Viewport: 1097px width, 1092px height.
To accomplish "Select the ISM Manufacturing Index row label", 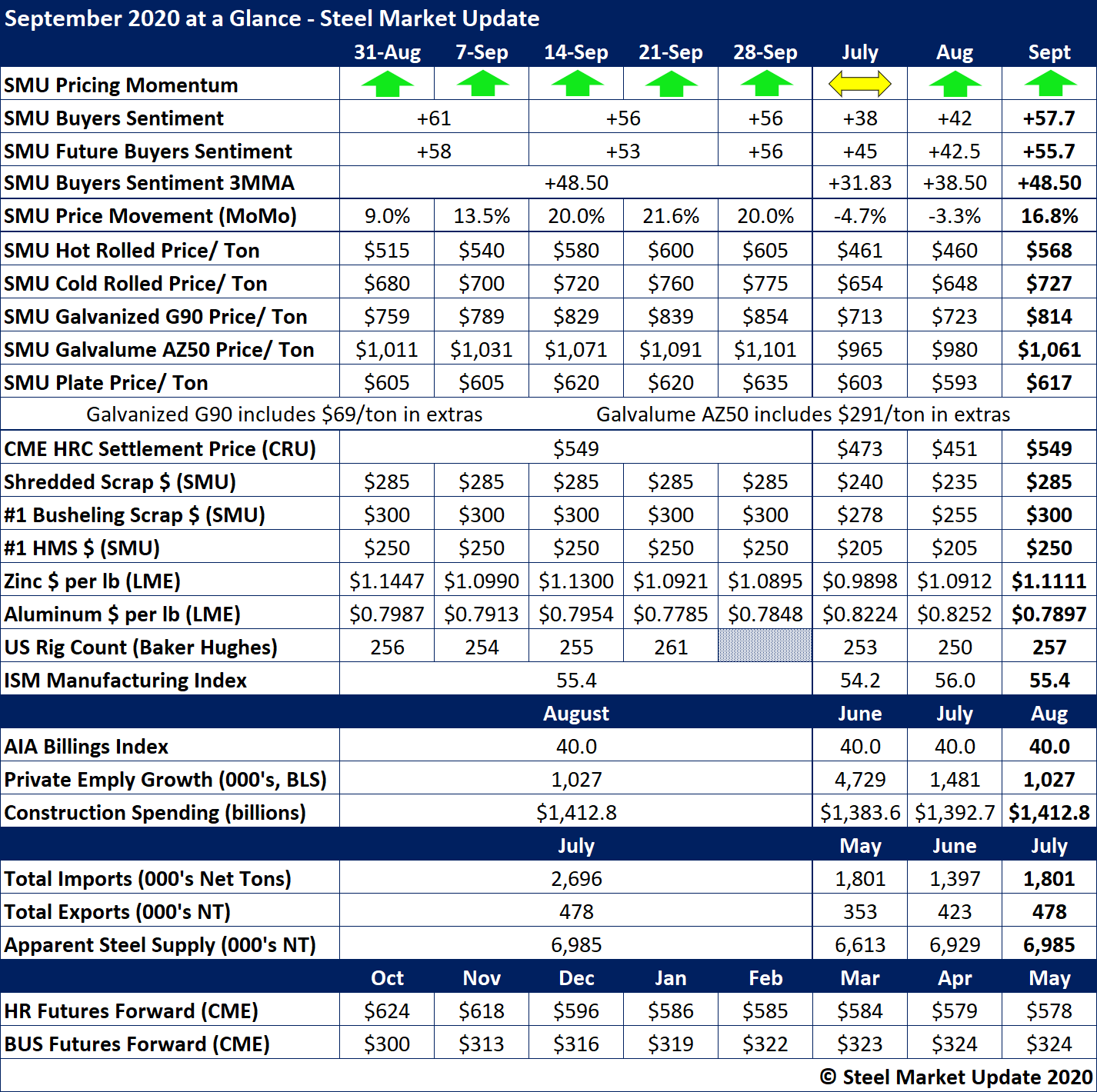I will [125, 681].
